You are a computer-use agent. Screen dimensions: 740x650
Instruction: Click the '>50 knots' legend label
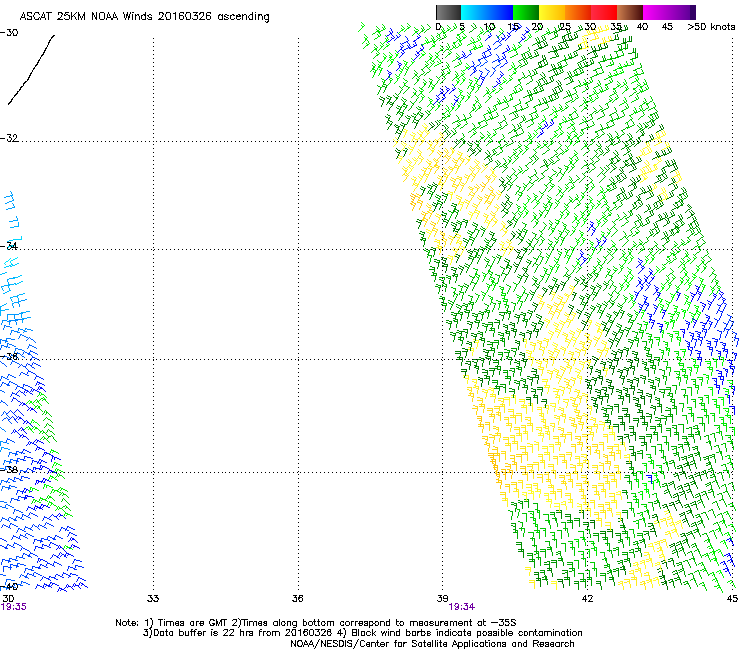point(711,27)
